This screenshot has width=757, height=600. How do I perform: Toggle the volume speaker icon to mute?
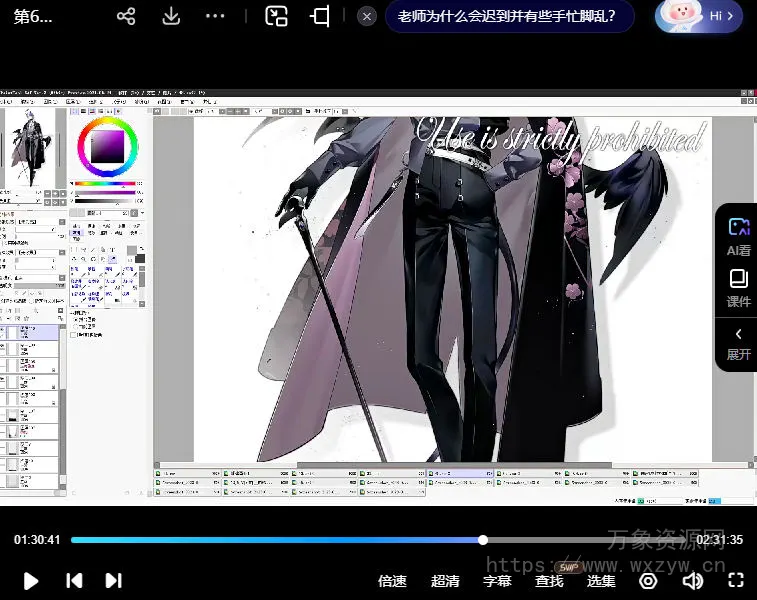pyautogui.click(x=692, y=580)
